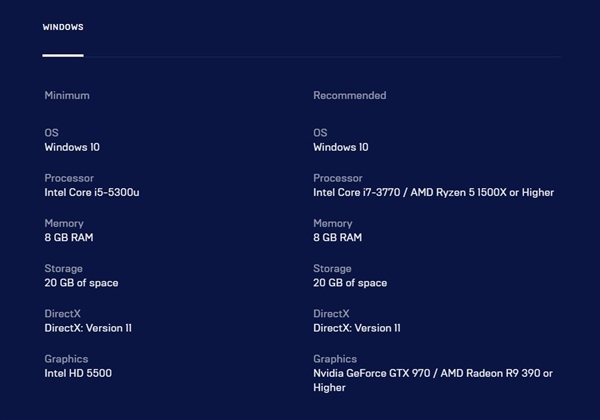Click minimum Memory 8 GB RAM value
Viewport: 600px width, 420px height.
pyautogui.click(x=69, y=238)
